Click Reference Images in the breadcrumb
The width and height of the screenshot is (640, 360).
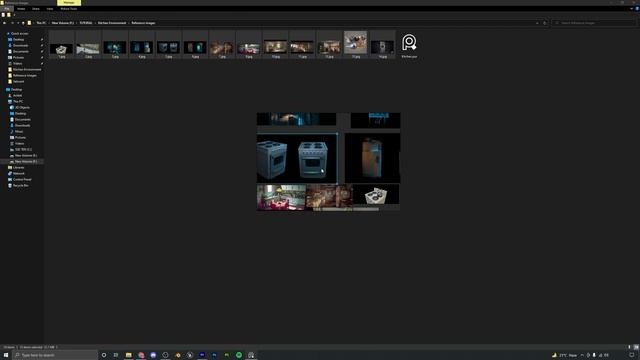[143, 23]
